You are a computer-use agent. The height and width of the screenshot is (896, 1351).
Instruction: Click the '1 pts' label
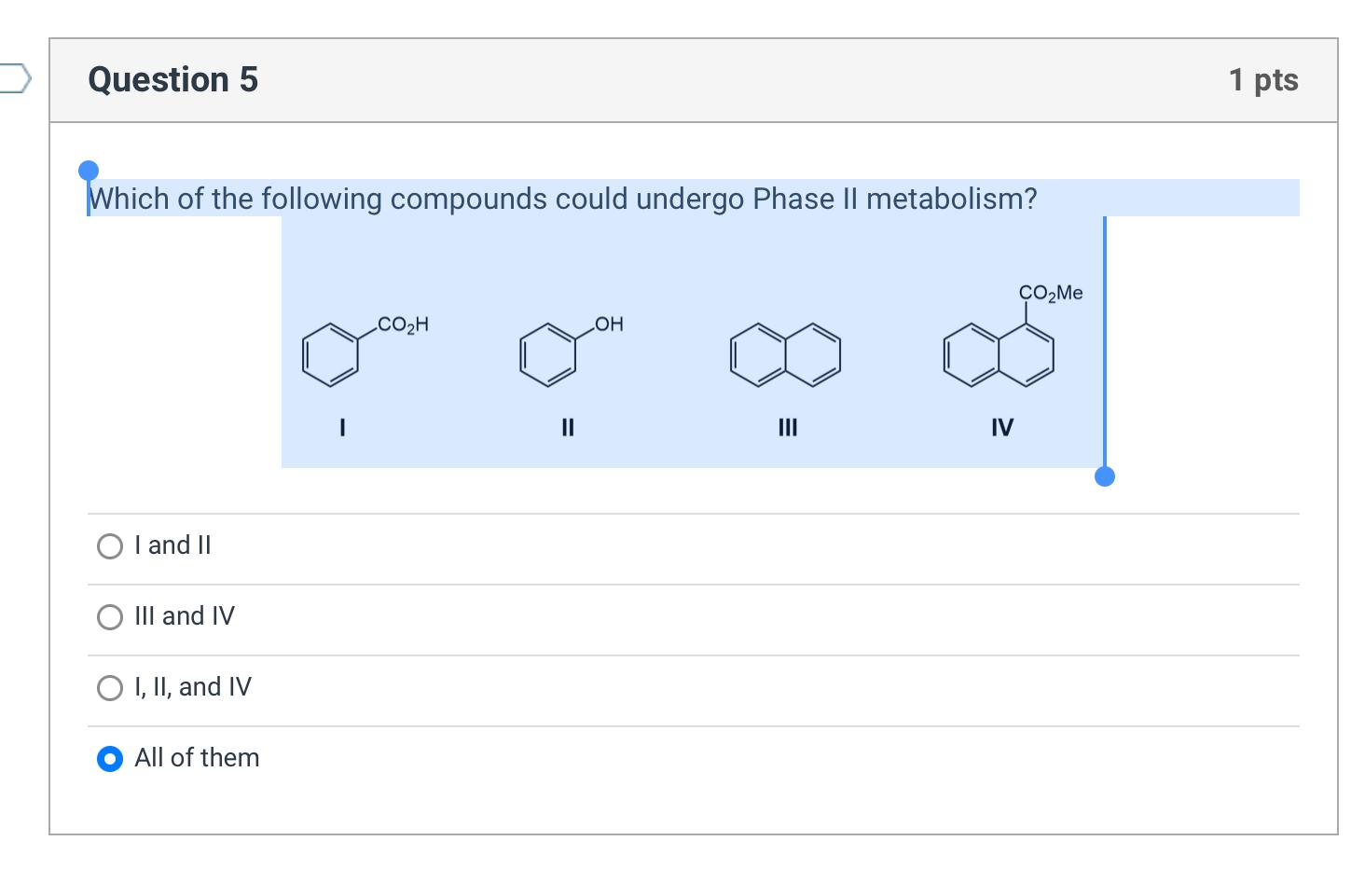1264,80
